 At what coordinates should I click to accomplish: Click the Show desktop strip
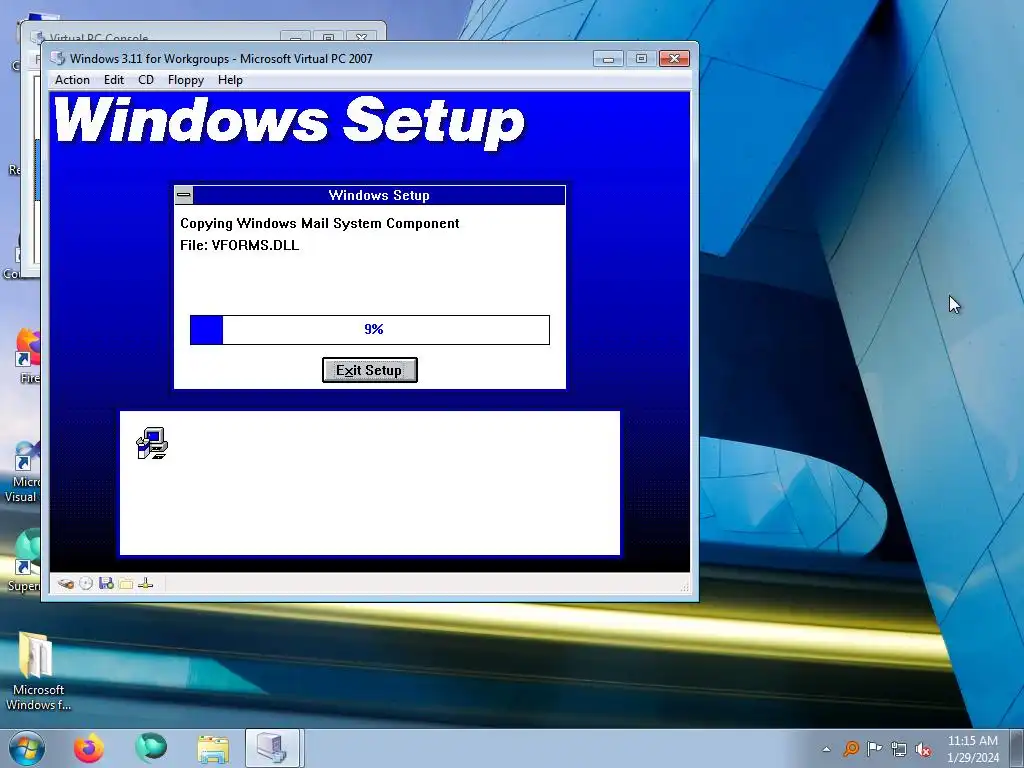1018,748
